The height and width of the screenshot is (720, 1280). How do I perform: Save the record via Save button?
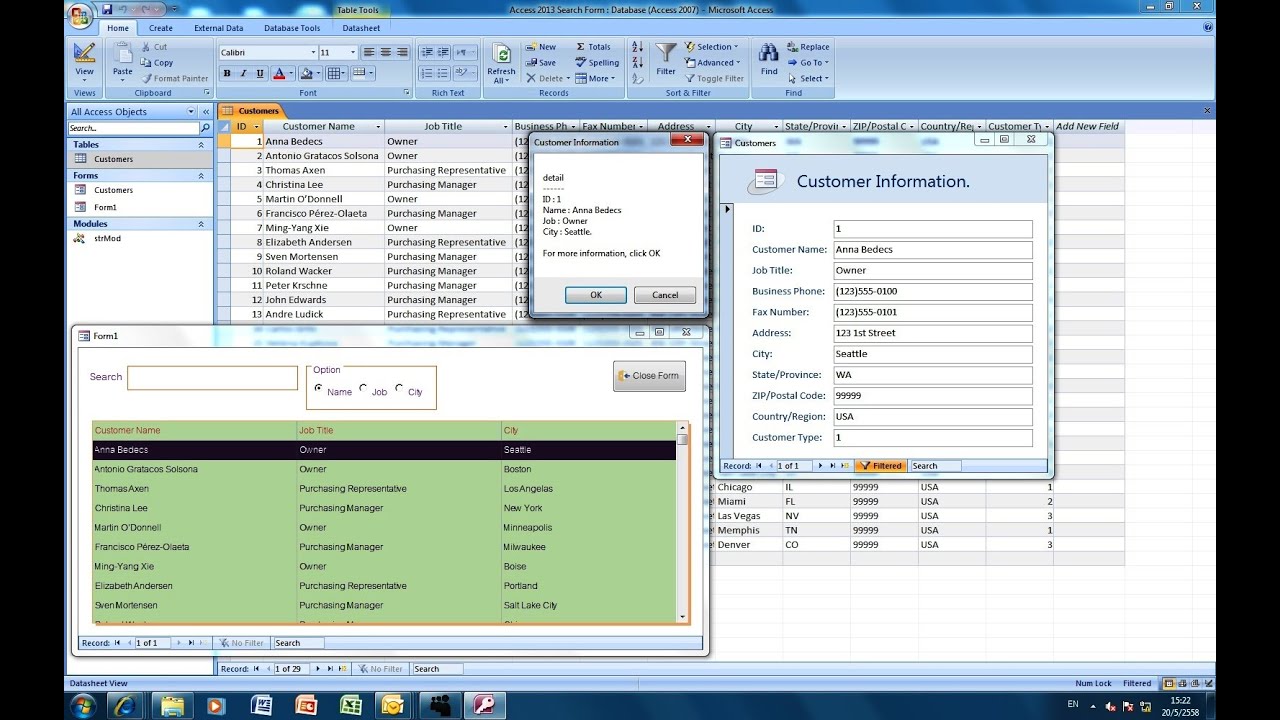[540, 62]
